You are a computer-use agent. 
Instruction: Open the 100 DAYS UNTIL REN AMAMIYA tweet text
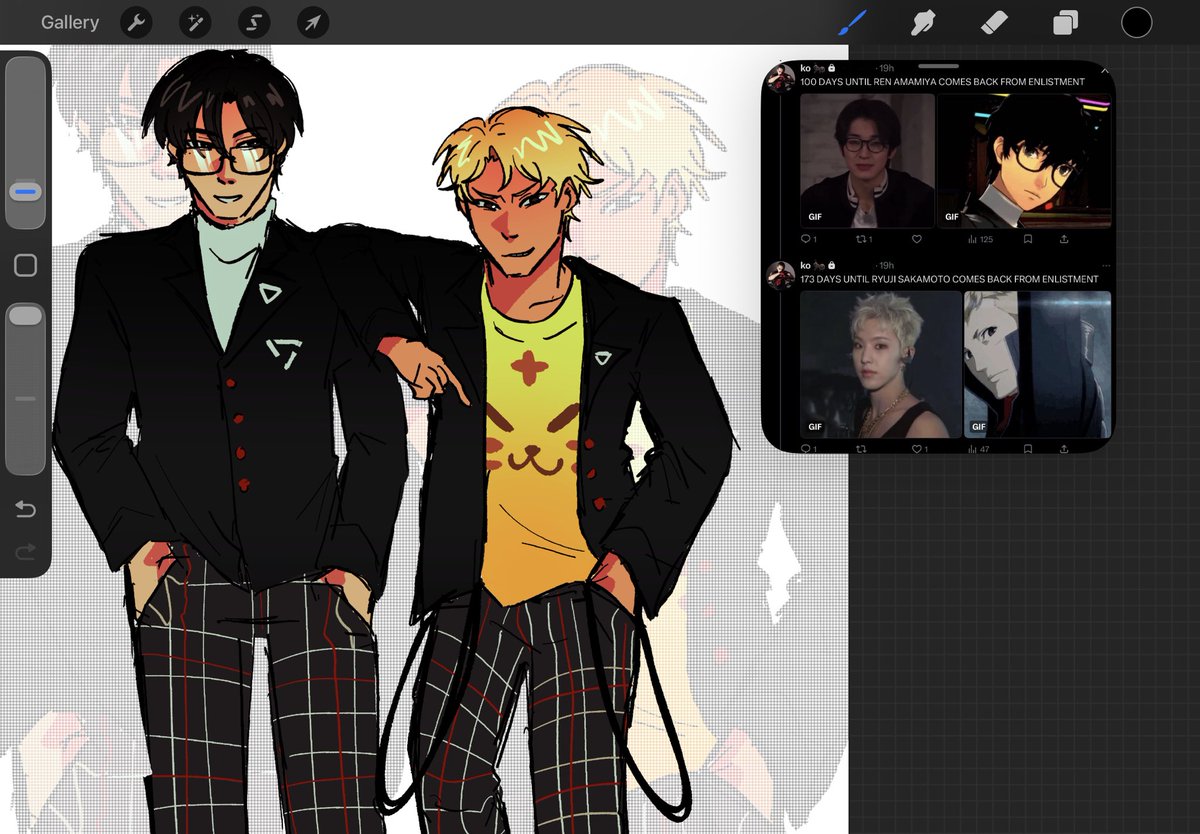pyautogui.click(x=942, y=82)
